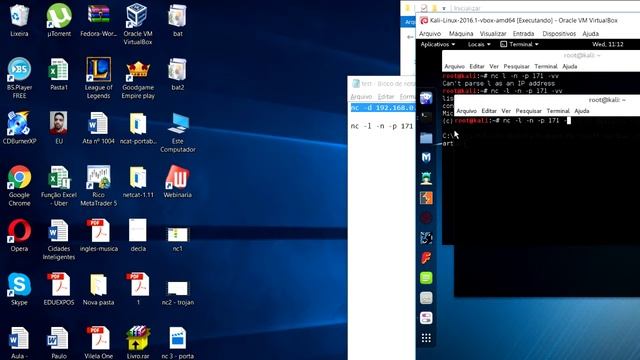
Task: Select the CDBurnerXP desktop icon
Action: click(x=19, y=128)
